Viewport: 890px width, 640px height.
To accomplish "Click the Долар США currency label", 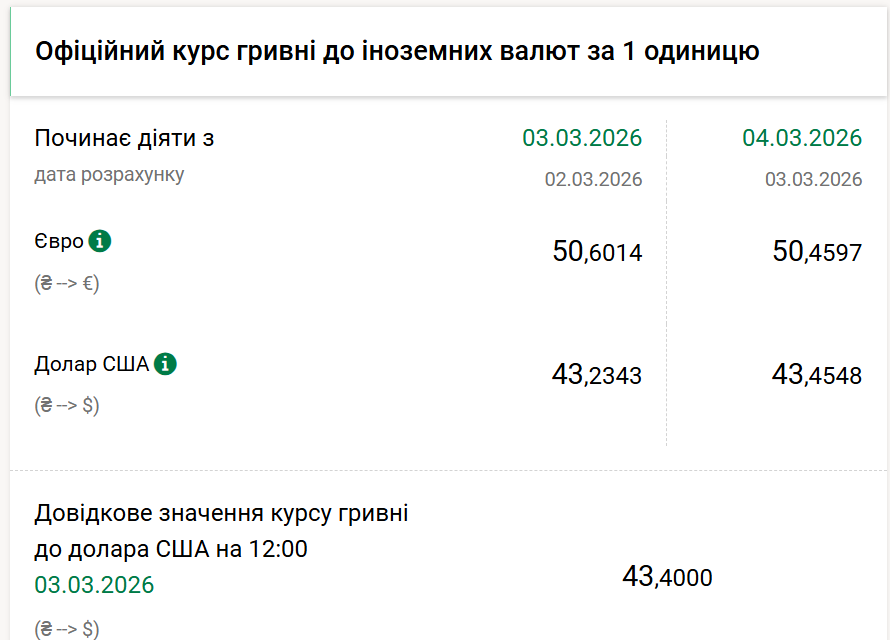I will point(91,364).
